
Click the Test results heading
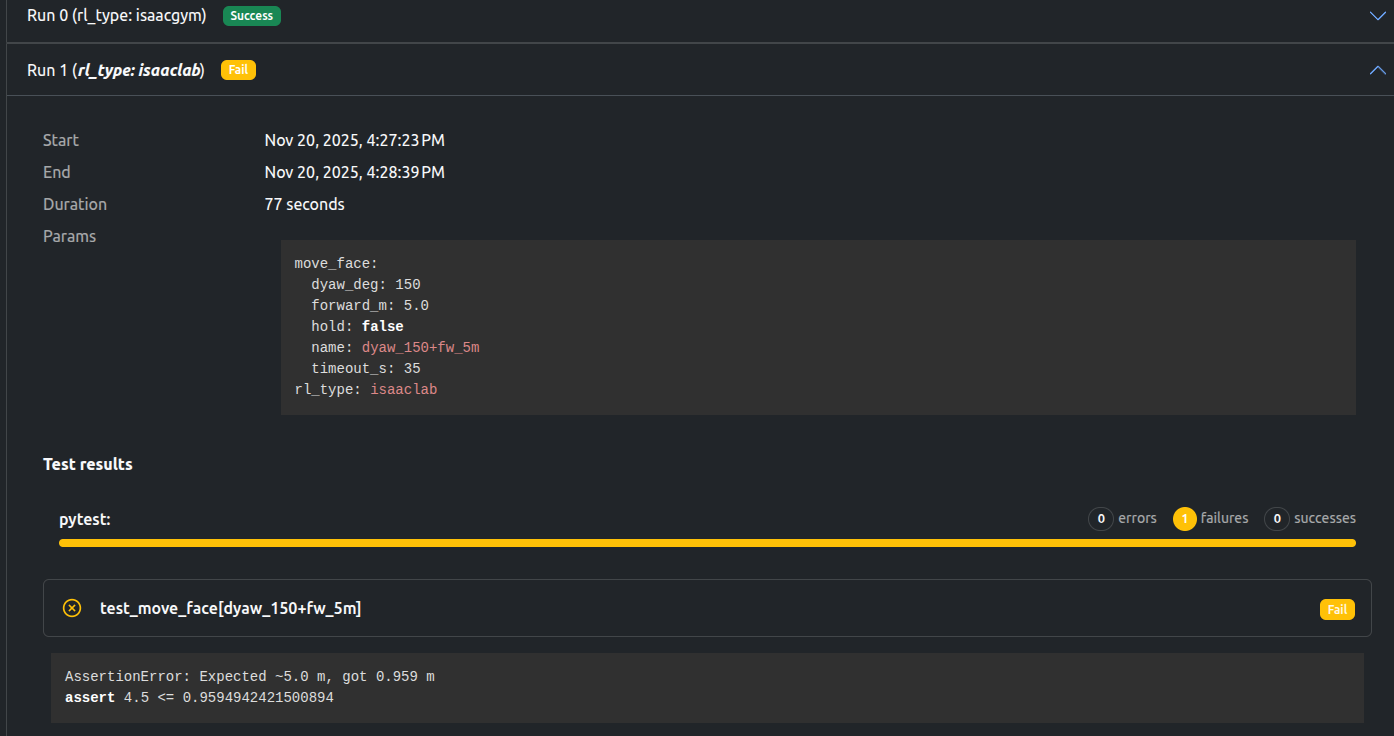88,464
